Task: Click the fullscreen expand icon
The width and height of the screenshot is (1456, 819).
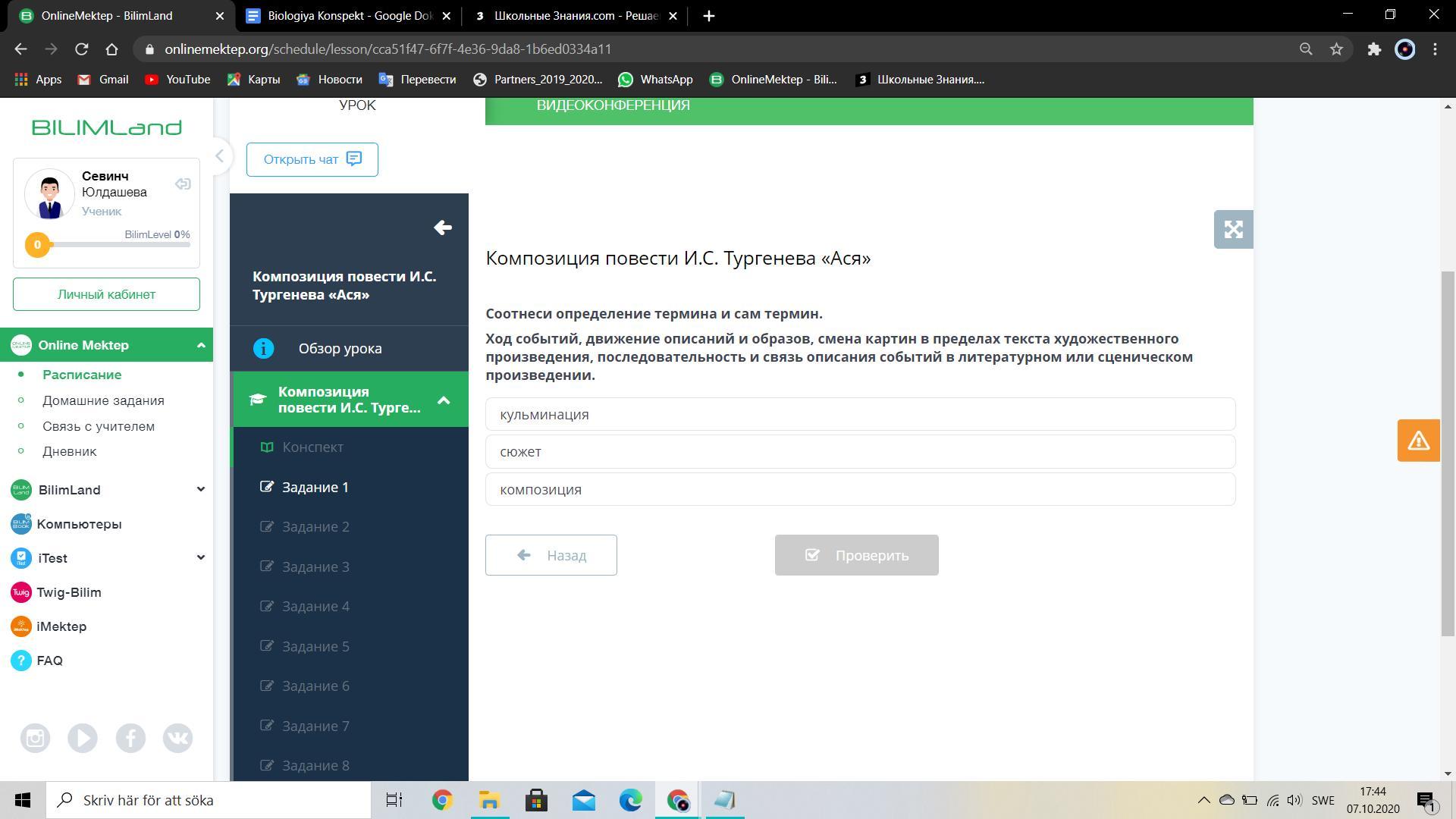Action: click(x=1233, y=229)
